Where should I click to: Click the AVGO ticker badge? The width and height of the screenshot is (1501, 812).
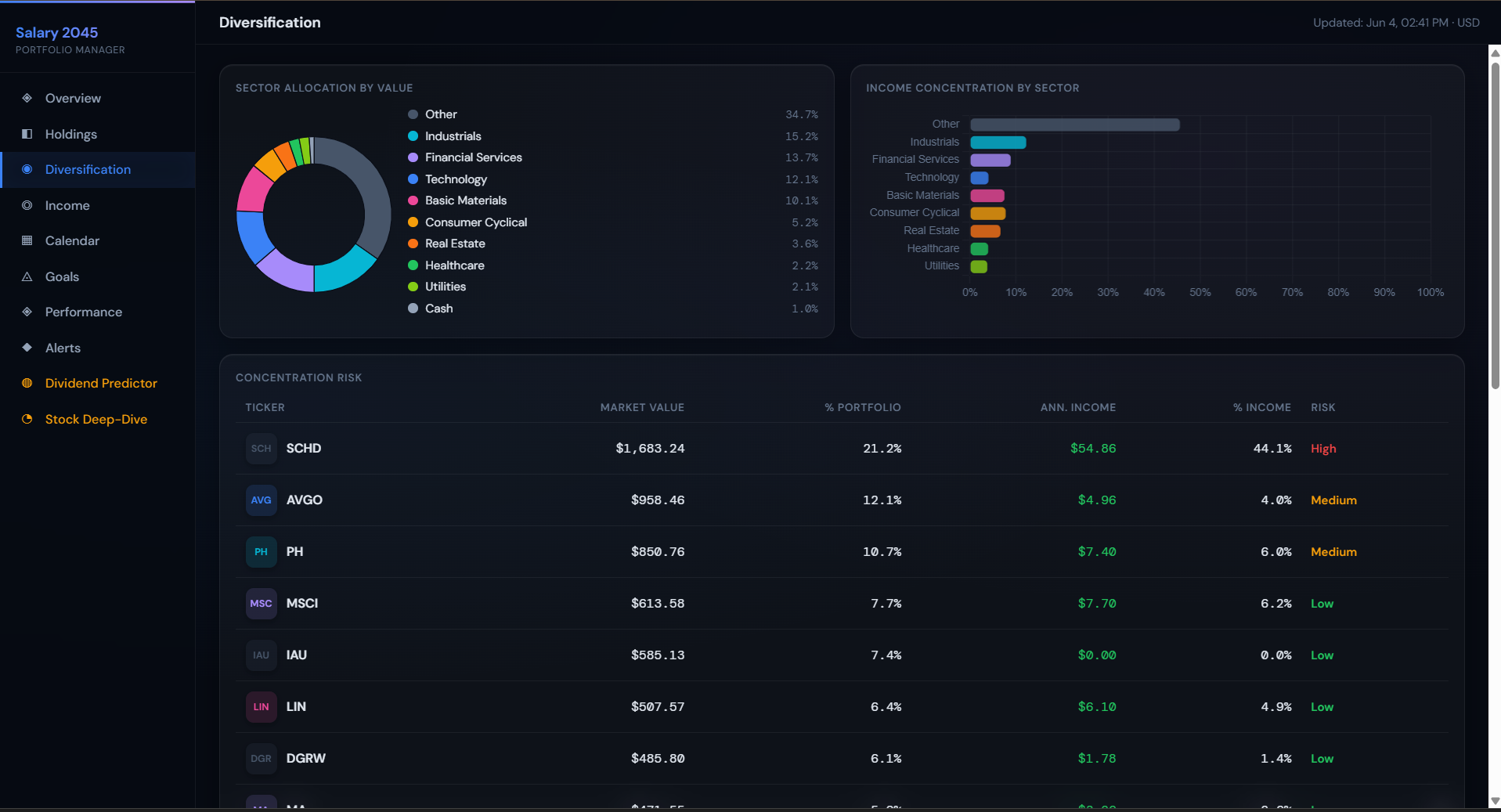pos(261,500)
